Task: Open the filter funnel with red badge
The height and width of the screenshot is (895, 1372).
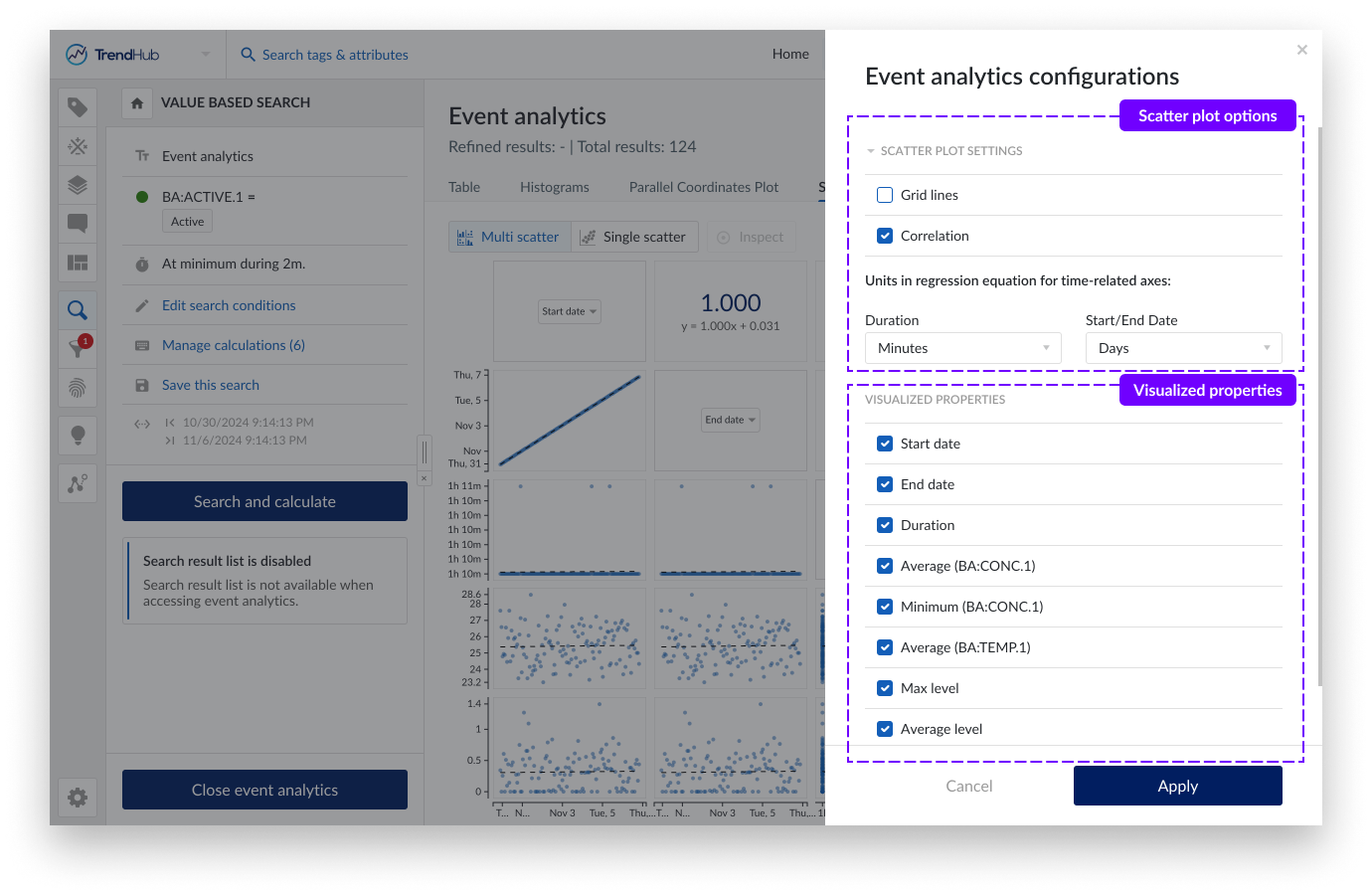Action: tap(78, 348)
